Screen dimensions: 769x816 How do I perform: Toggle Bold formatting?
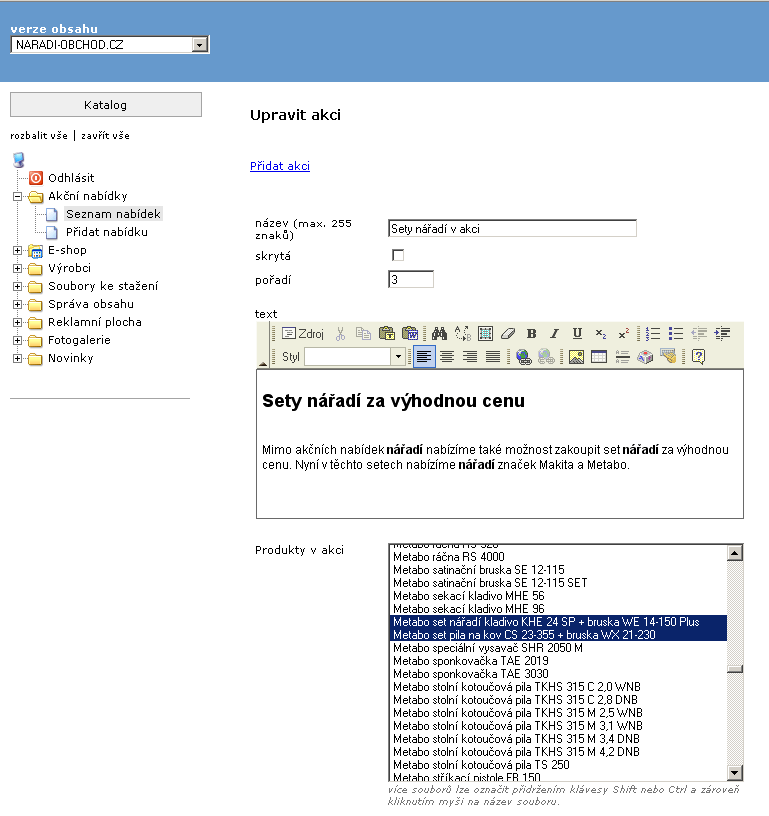click(531, 334)
